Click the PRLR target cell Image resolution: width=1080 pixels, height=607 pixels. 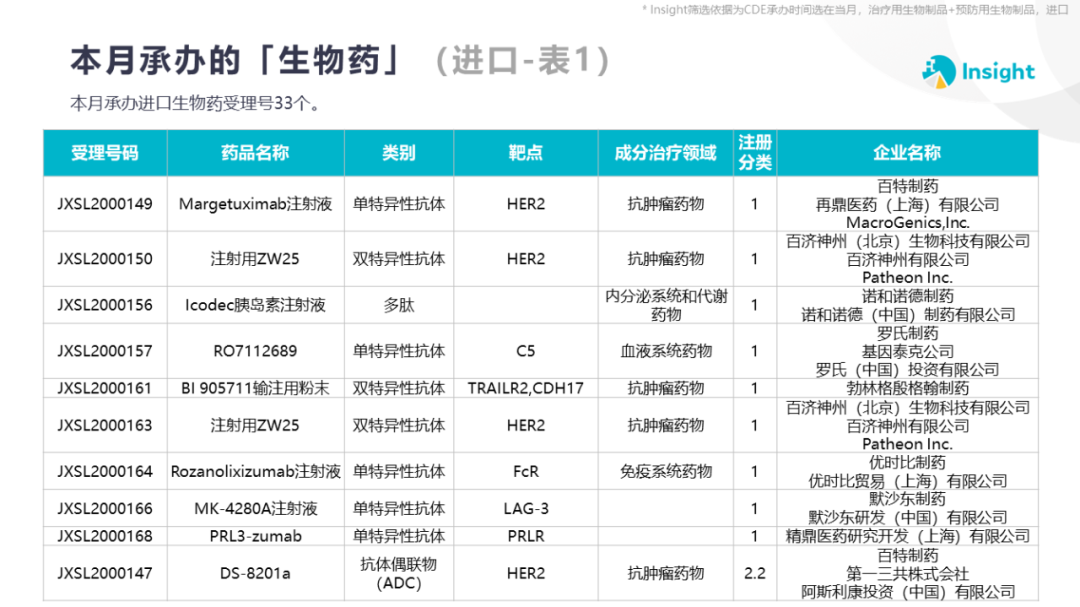click(x=526, y=537)
